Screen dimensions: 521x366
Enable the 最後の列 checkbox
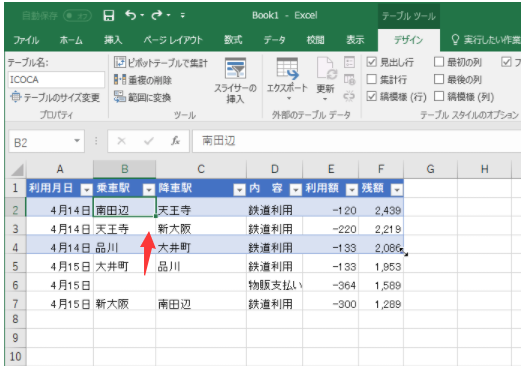439,79
